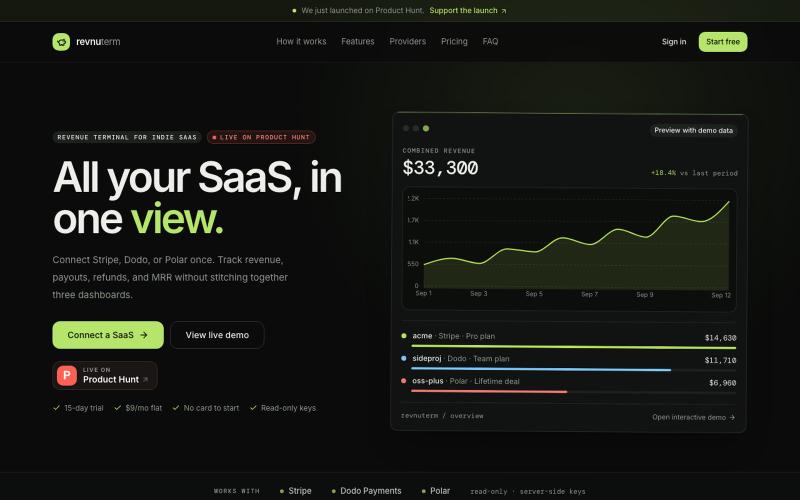Click the sideproj blue revenue bar

click(x=541, y=369)
